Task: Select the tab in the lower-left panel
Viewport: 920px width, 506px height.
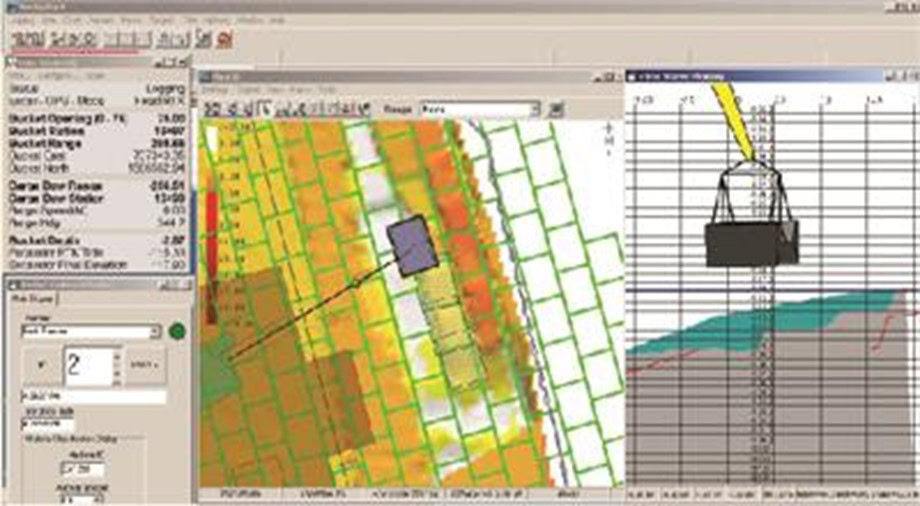Action: [32, 299]
